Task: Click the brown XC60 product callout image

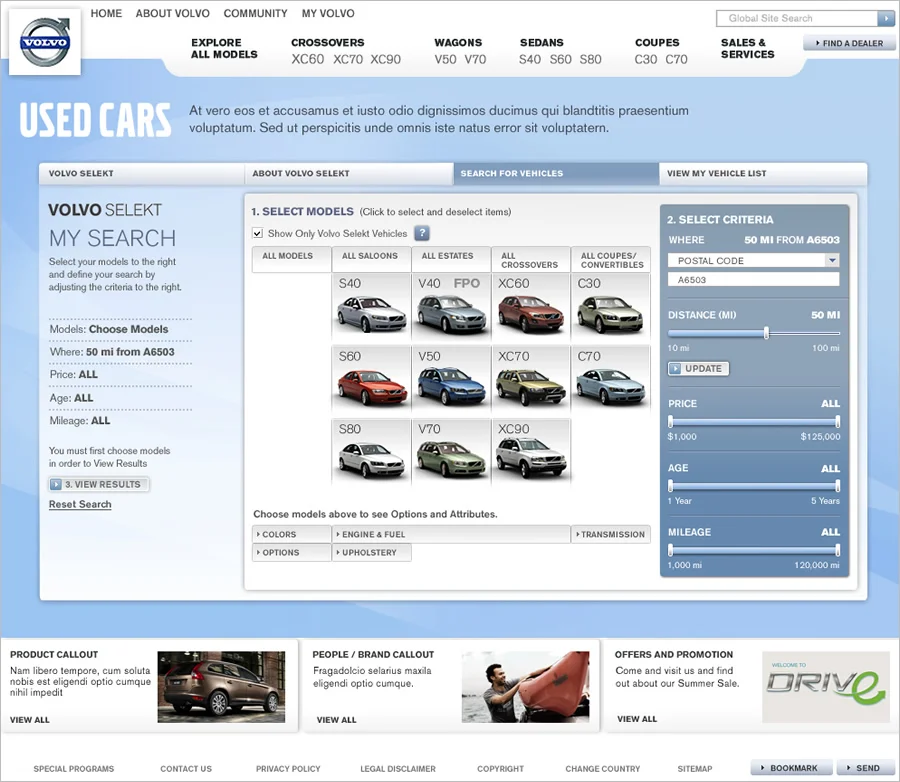Action: pos(221,687)
